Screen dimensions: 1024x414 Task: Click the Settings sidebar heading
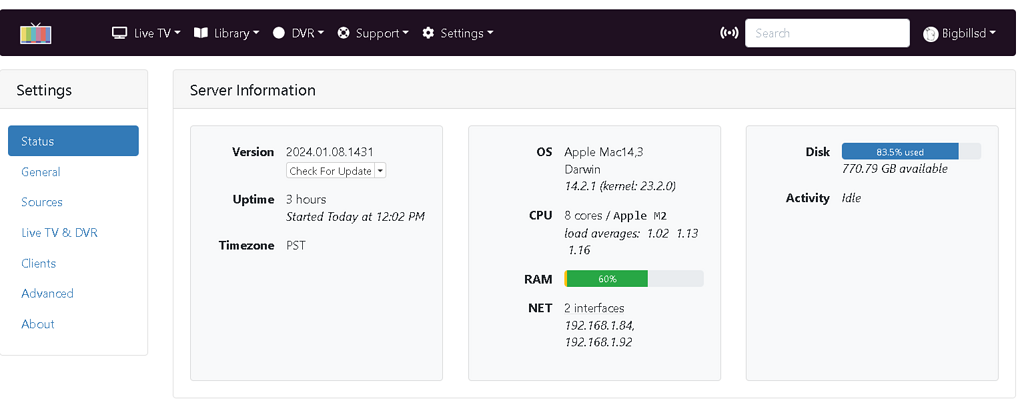[44, 90]
